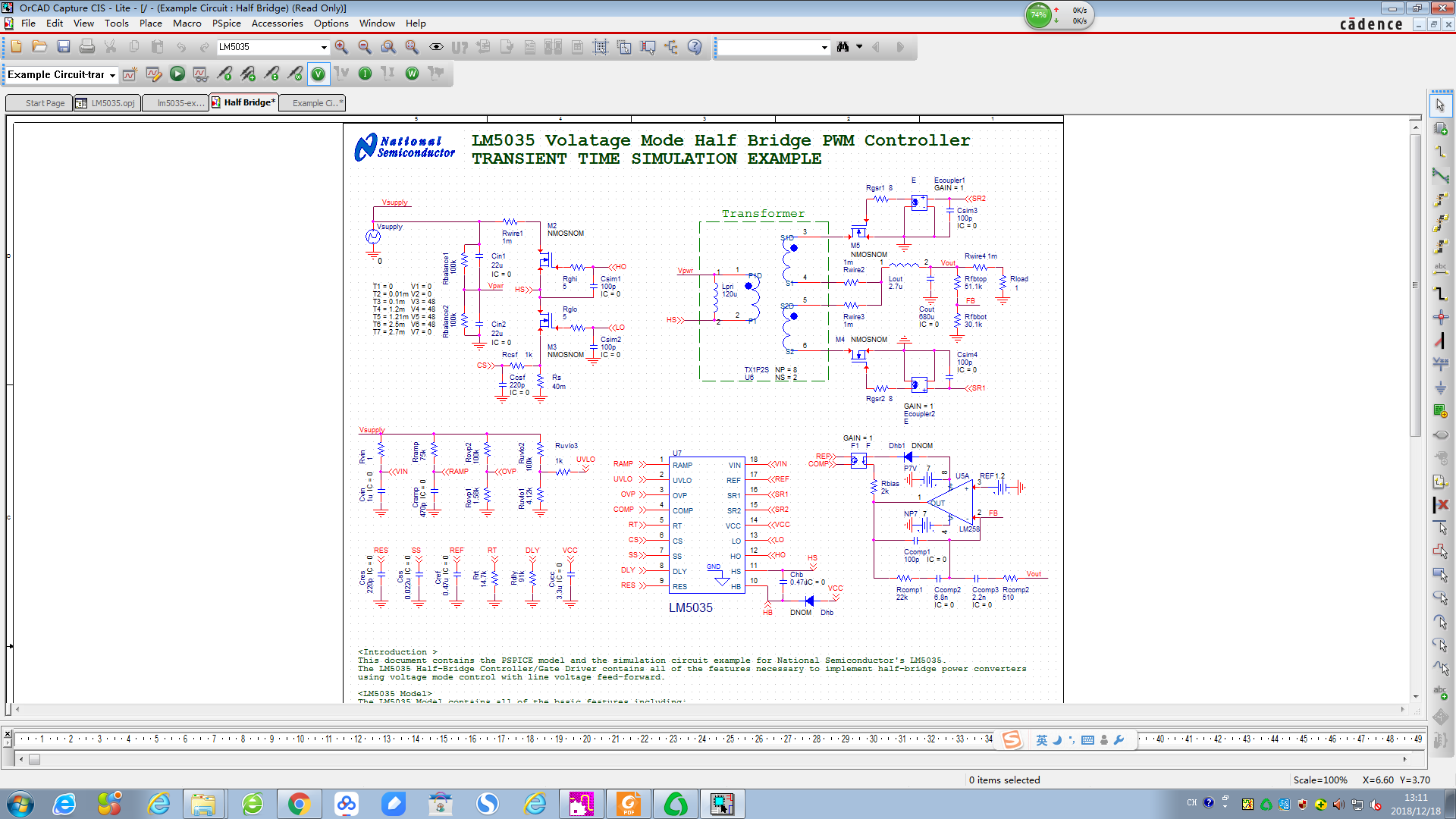Save the design with the floppy disk icon
Screen dimensions: 1456x819
pyautogui.click(x=64, y=47)
